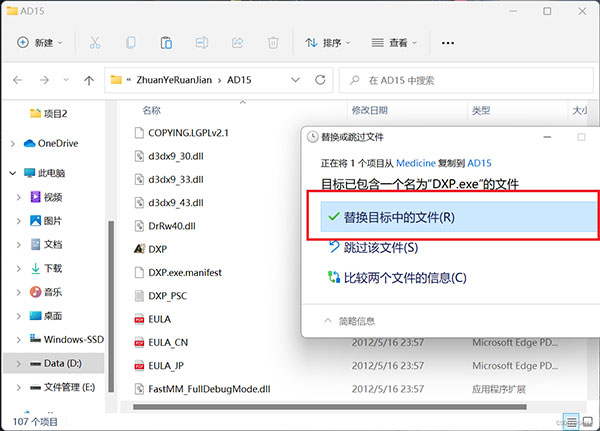This screenshot has width=600, height=431.
Task: Click the horizontal scrollbar of file list
Action: (x=329, y=407)
